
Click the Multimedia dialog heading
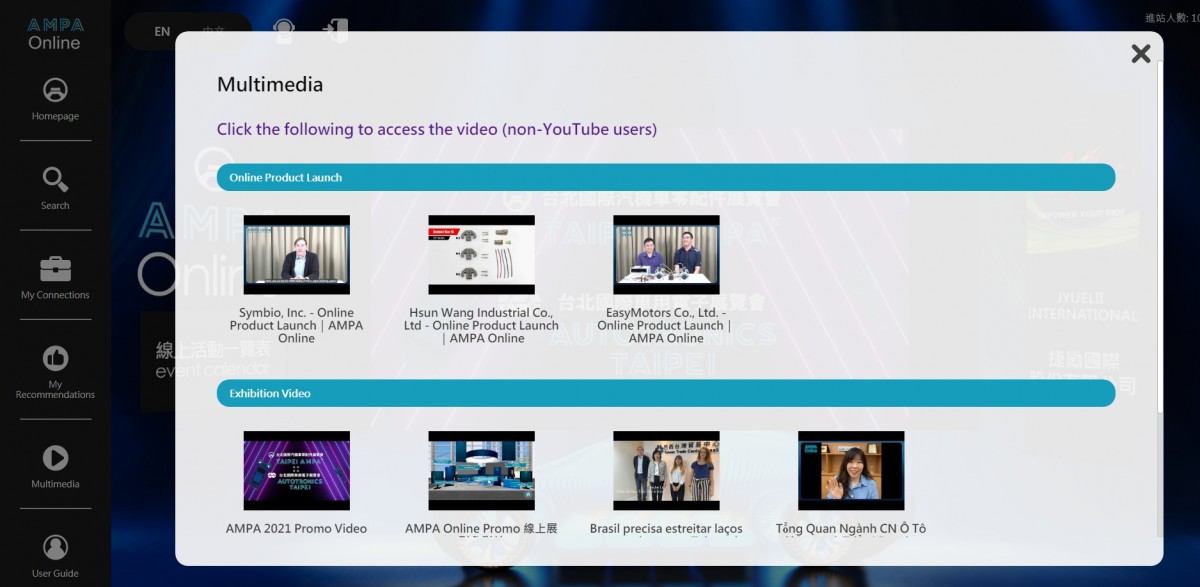coord(270,85)
